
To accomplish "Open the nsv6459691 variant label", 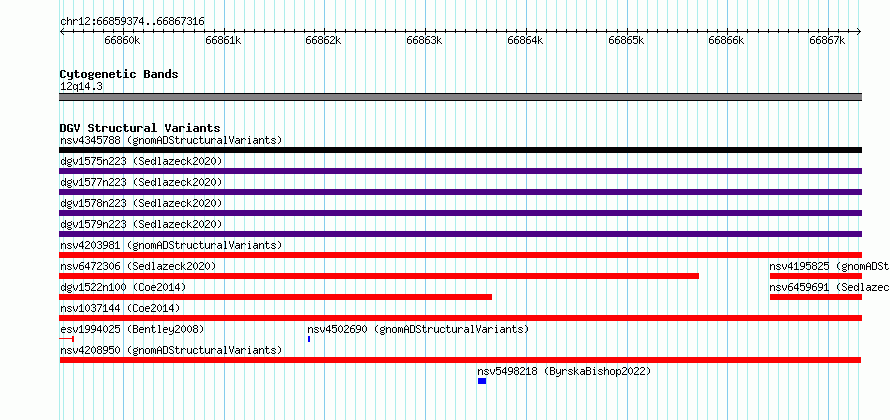I will coord(829,287).
